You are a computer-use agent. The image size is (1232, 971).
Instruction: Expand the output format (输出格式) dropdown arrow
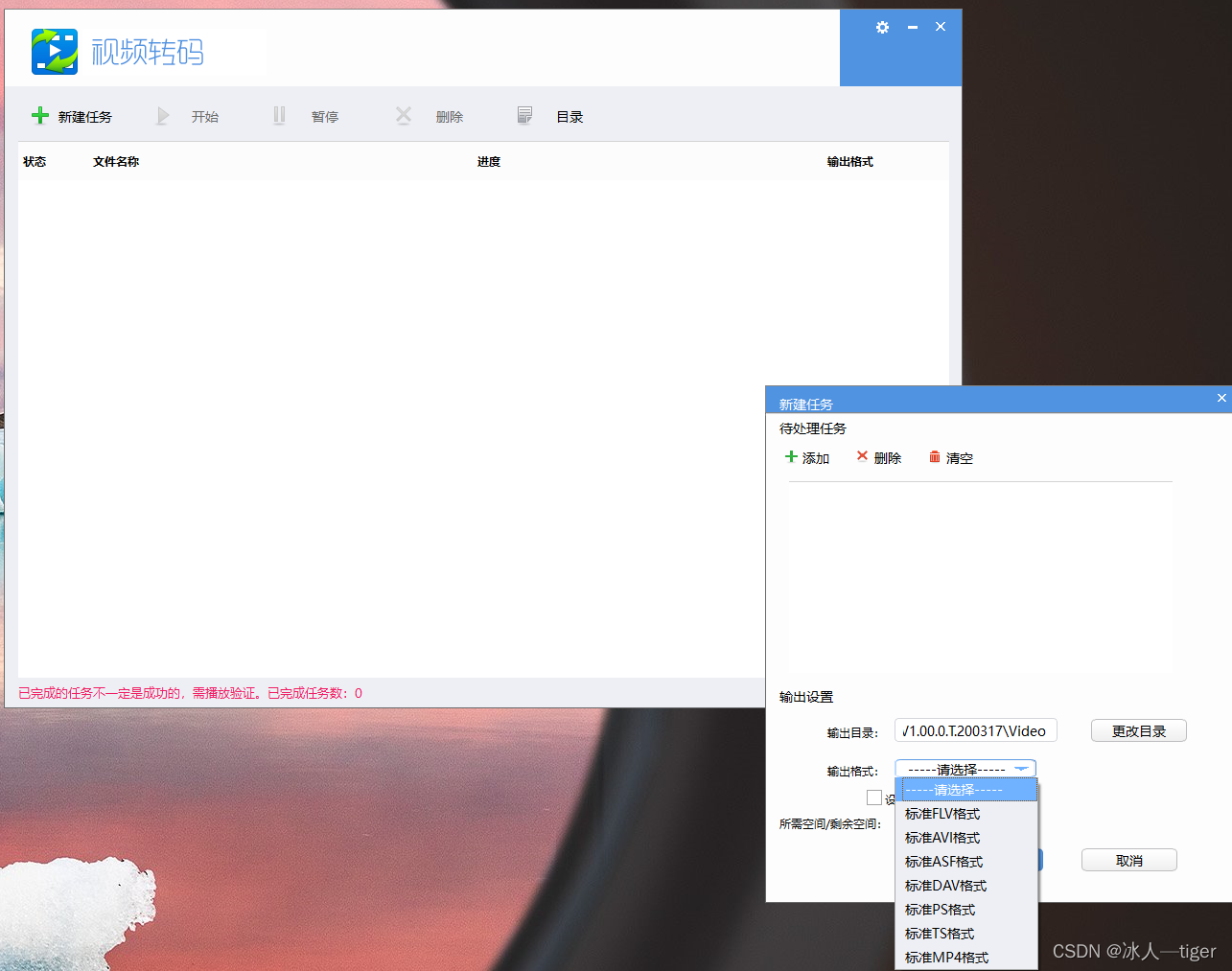1022,769
